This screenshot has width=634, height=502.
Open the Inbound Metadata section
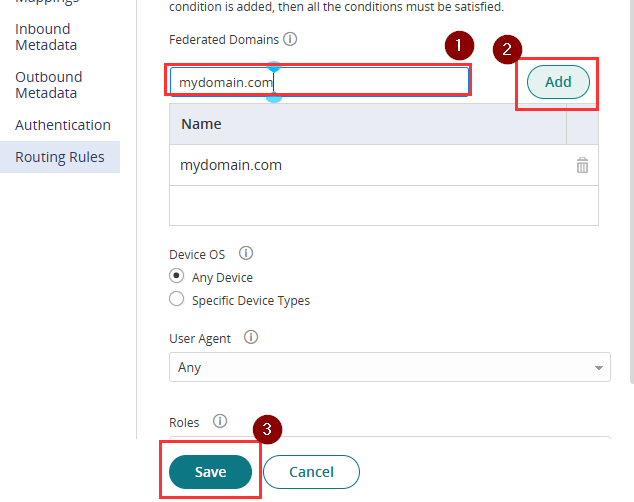(x=46, y=37)
